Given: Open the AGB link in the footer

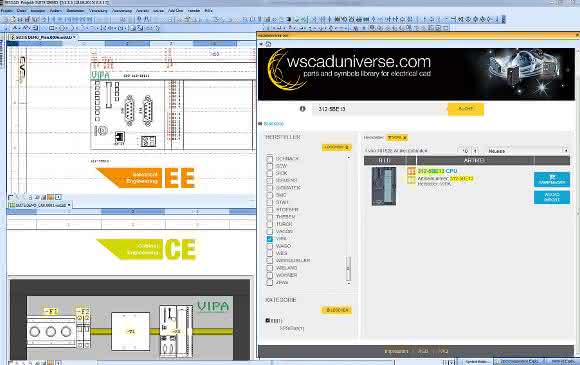Looking at the screenshot, I should (423, 351).
